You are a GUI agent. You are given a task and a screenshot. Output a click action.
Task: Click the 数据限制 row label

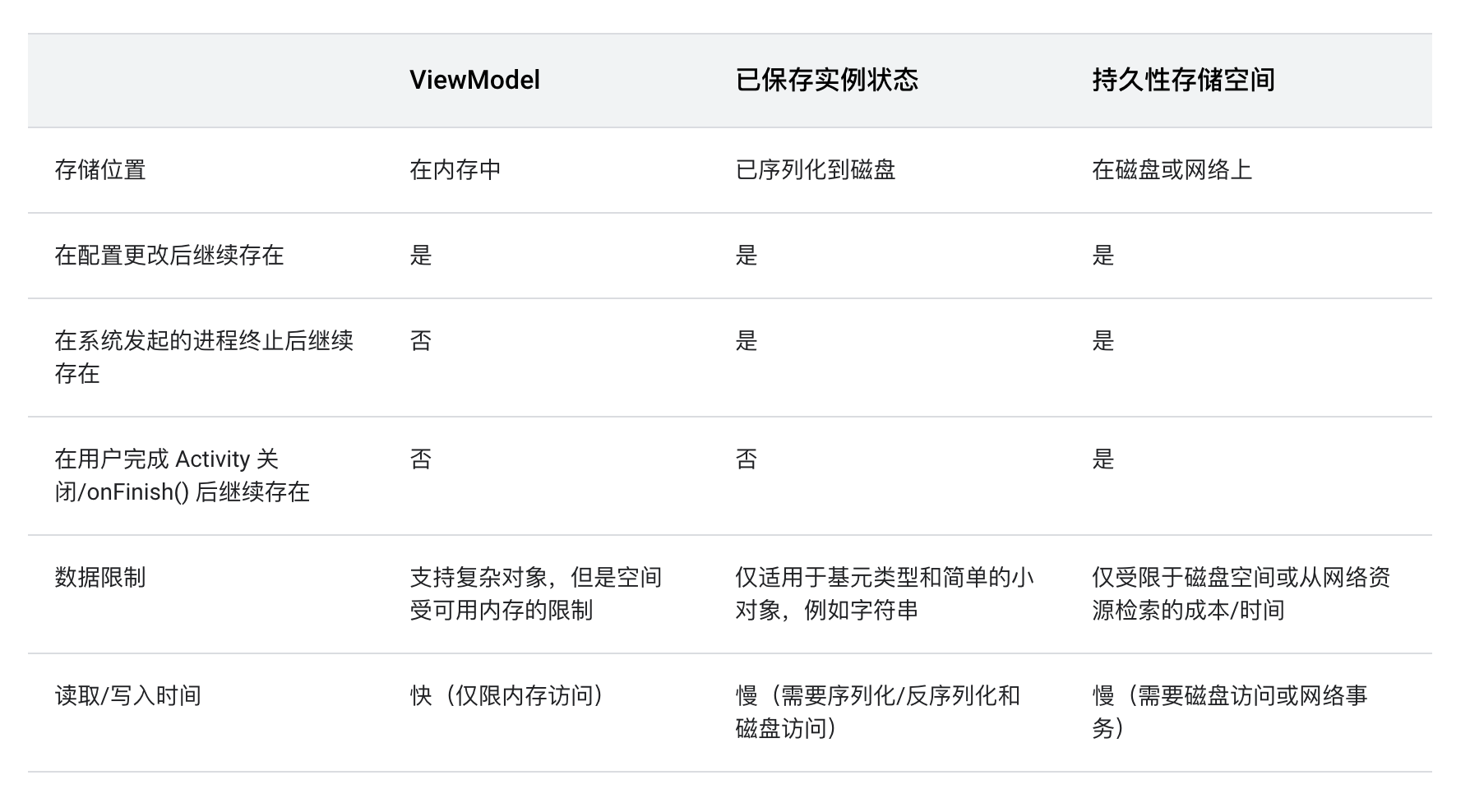tap(100, 578)
